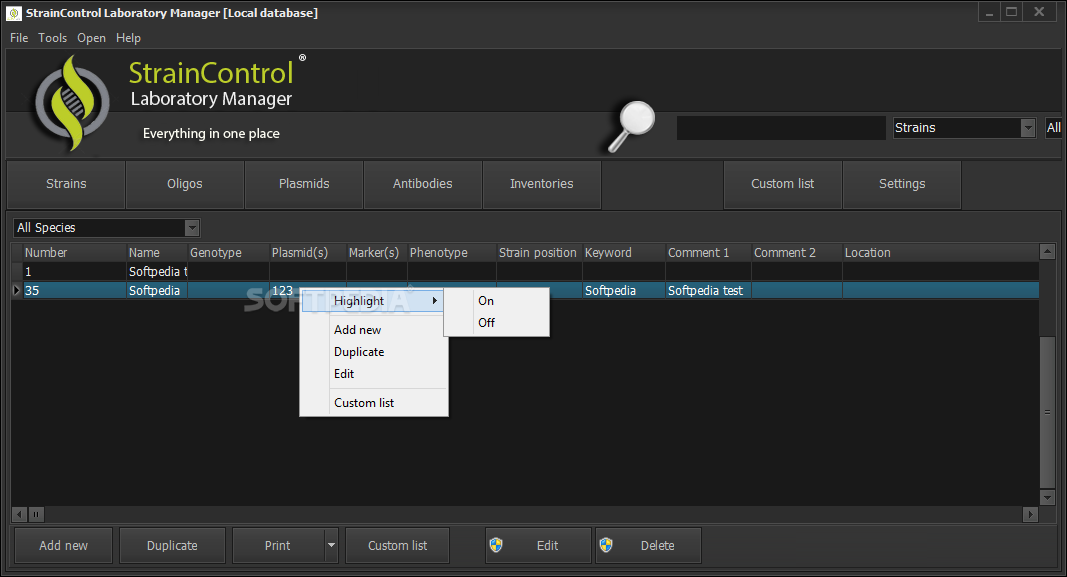Open the Strains search category dropdown
This screenshot has width=1067, height=577.
1028,128
